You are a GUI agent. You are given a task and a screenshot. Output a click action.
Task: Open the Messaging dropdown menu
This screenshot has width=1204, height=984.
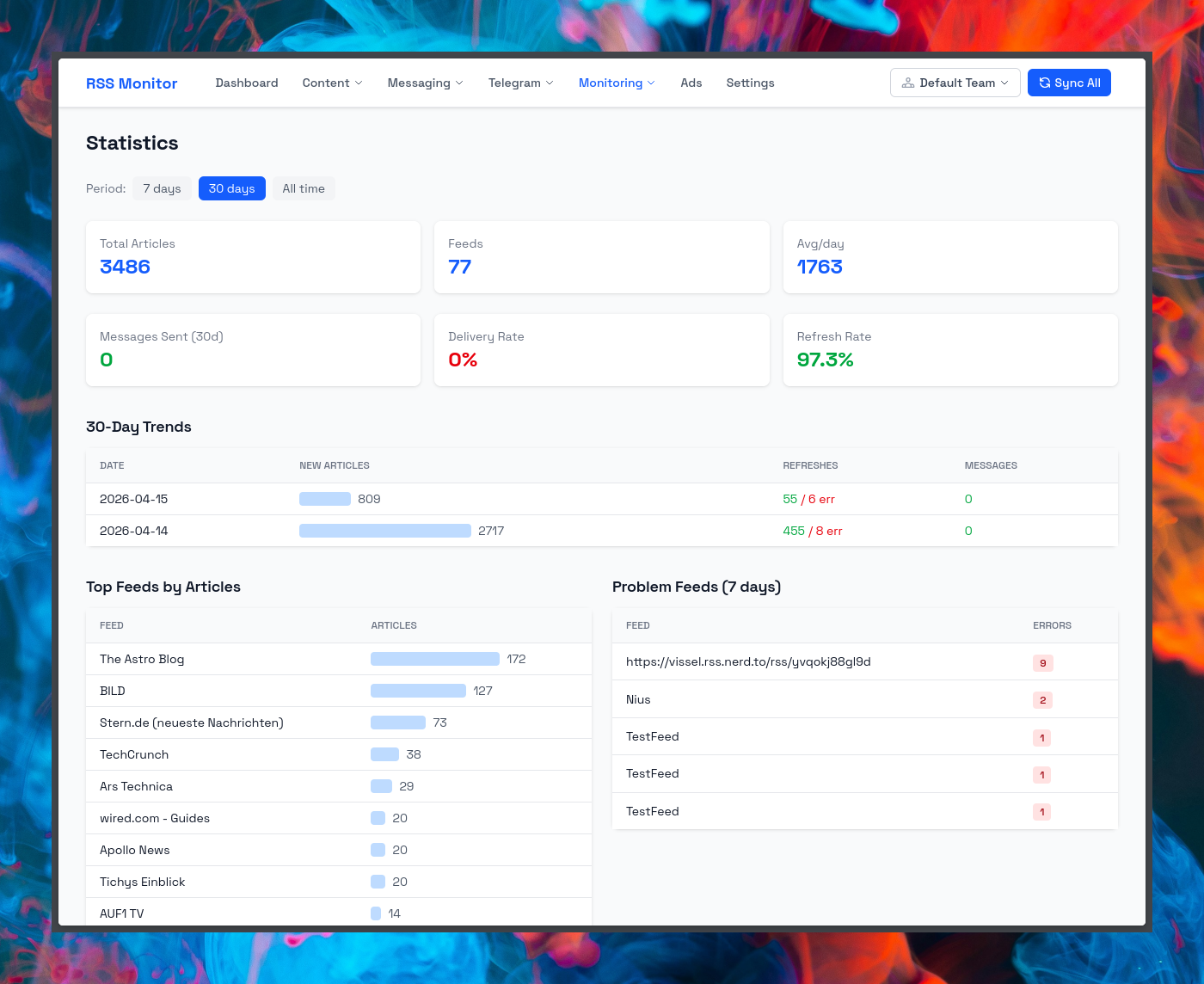pos(425,83)
